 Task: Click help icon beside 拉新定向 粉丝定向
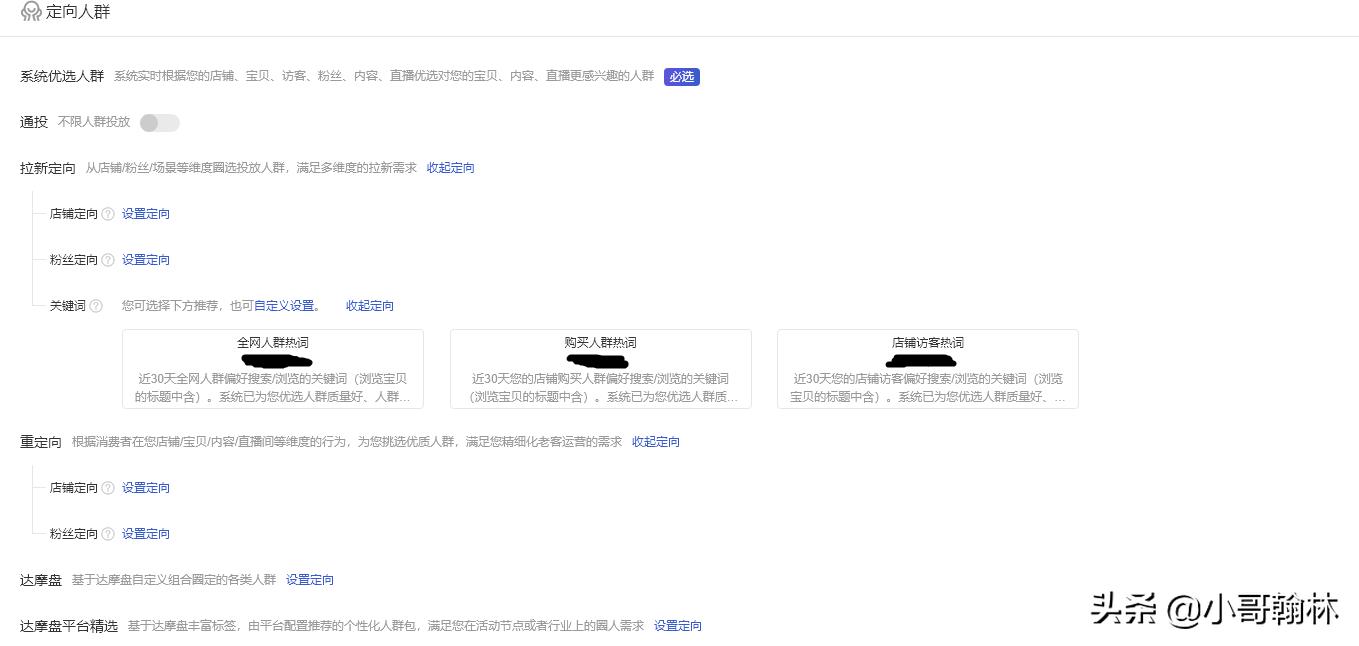108,260
